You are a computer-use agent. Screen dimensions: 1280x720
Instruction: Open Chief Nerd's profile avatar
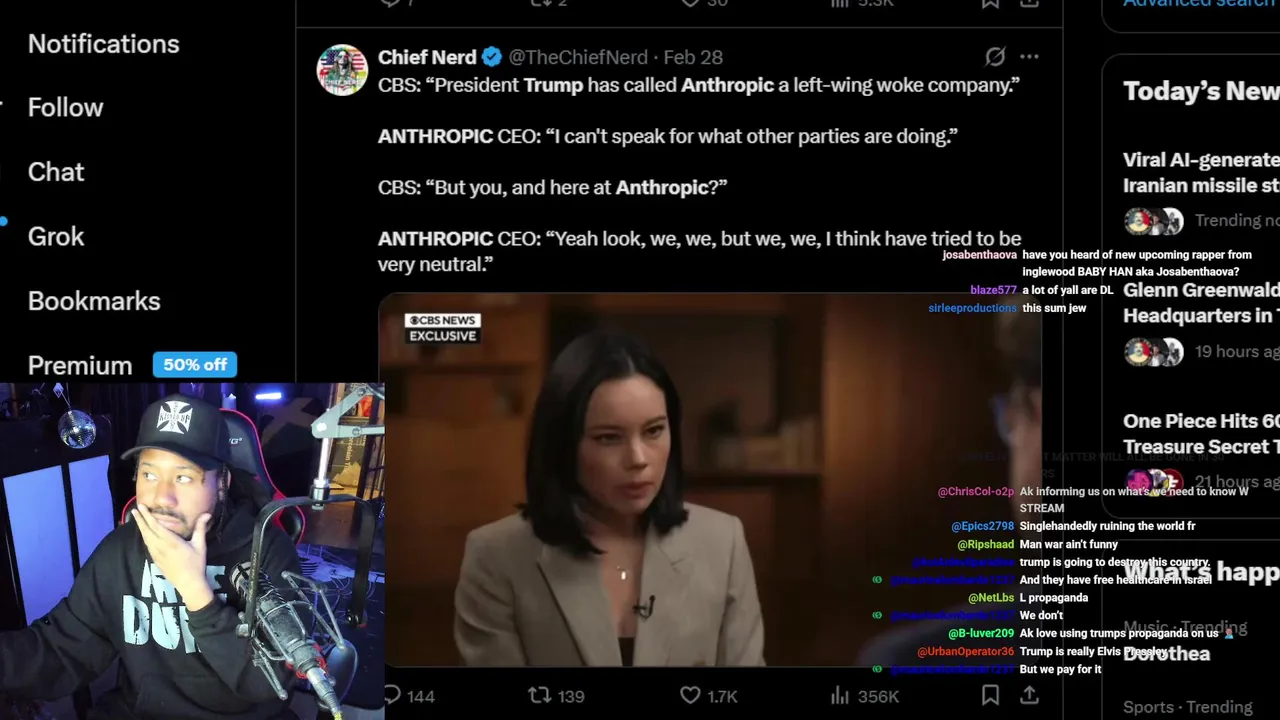coord(342,70)
